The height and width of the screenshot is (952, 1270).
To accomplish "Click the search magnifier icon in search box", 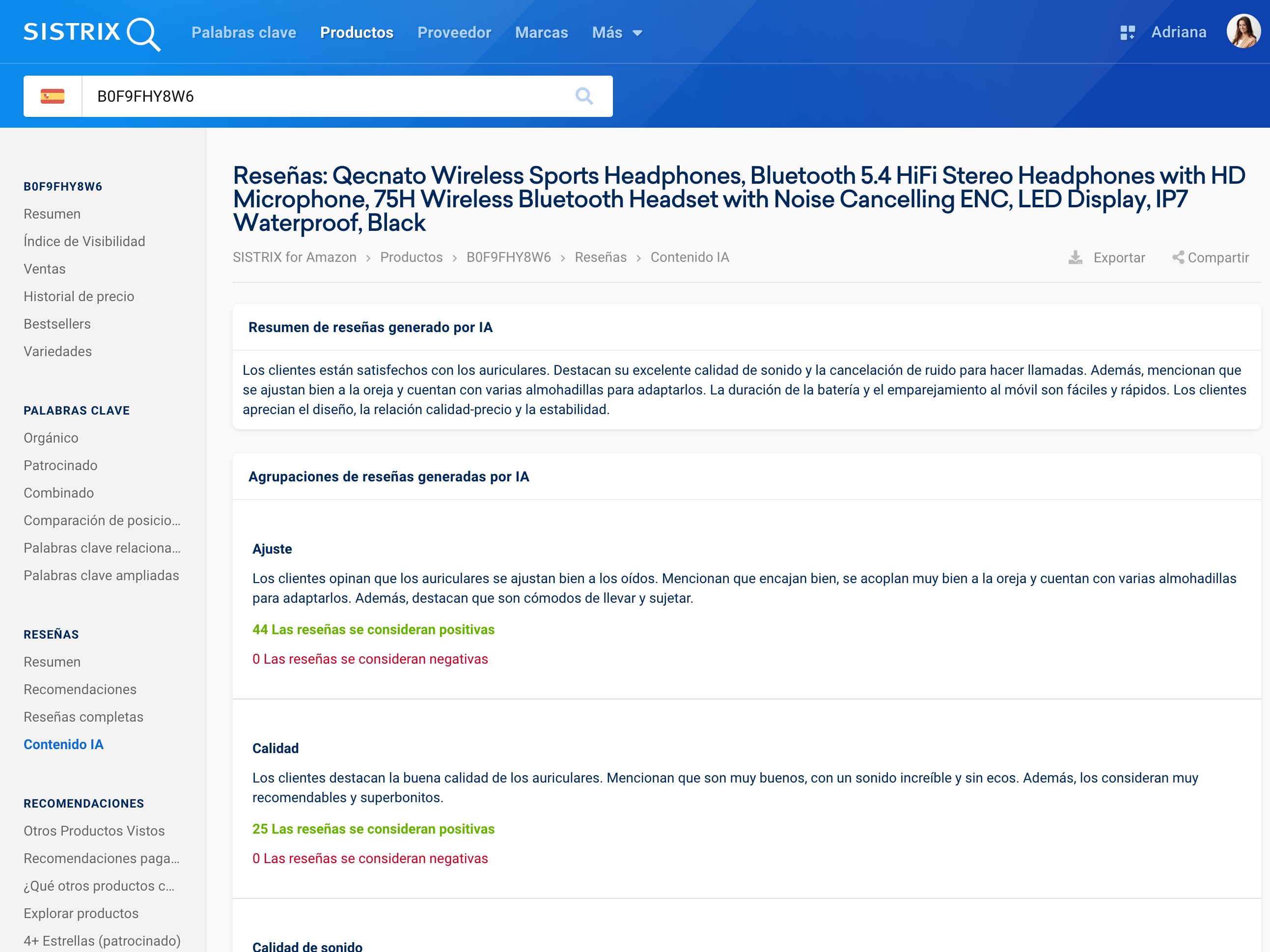I will point(584,96).
